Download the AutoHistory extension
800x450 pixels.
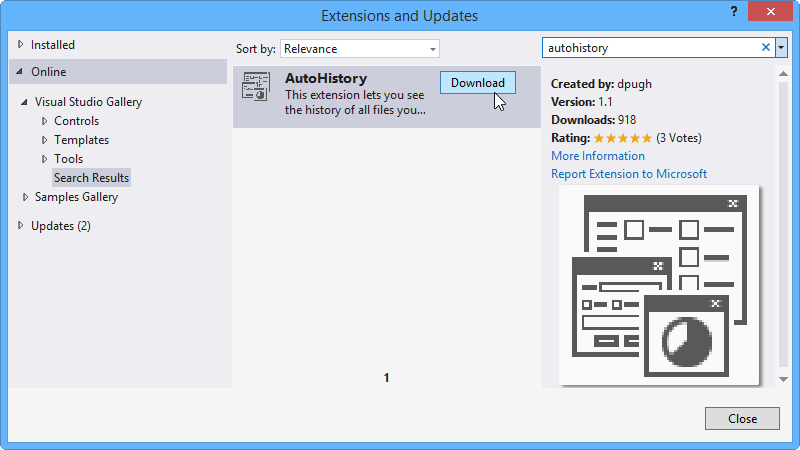[477, 82]
